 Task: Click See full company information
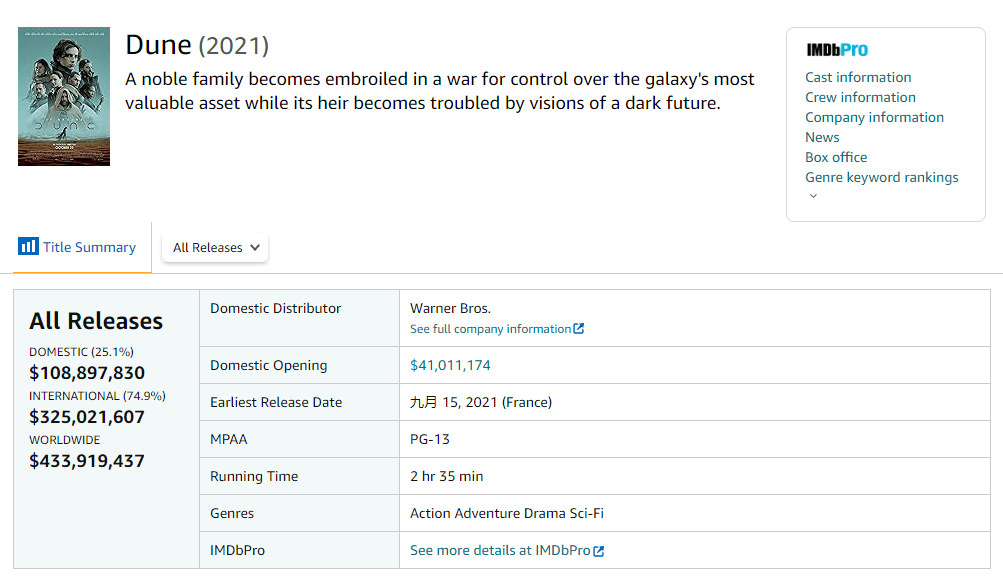coord(490,329)
